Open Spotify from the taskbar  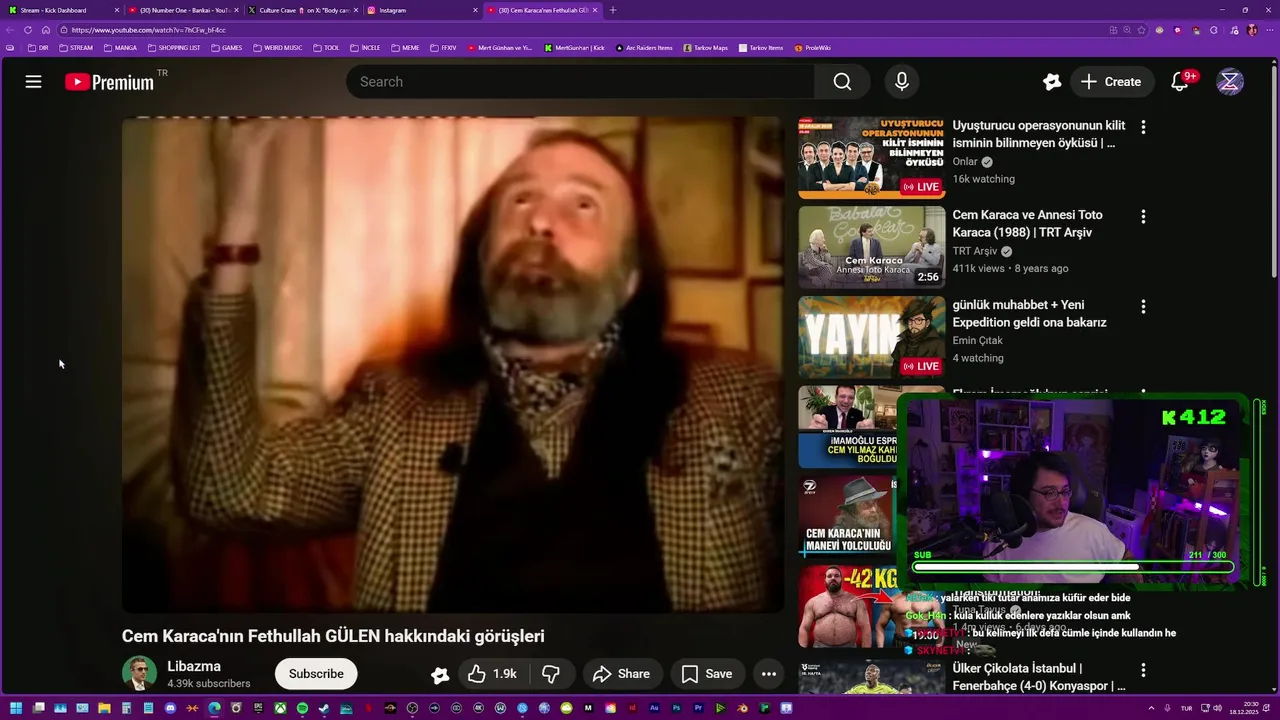click(x=302, y=708)
